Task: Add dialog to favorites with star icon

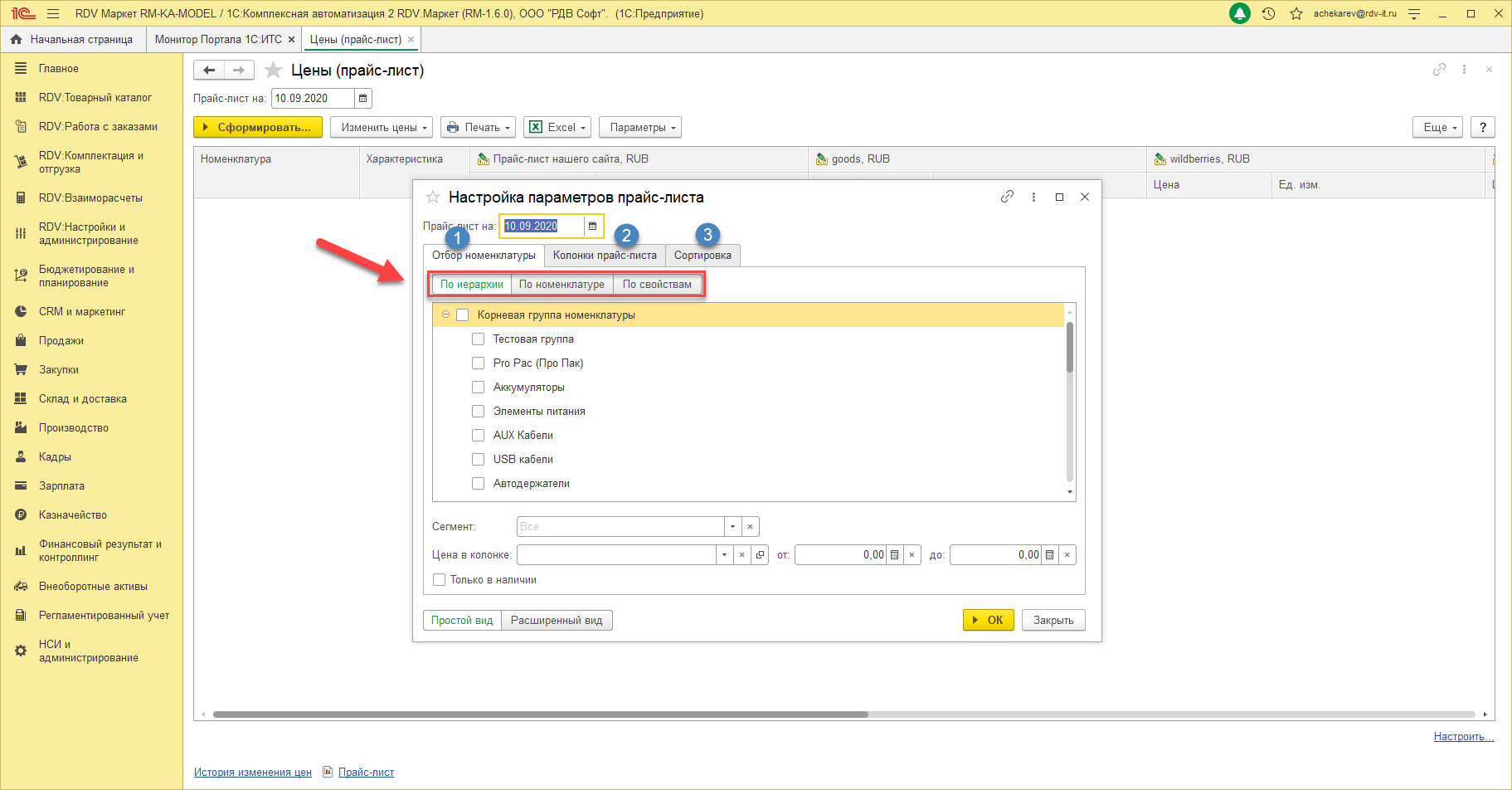Action: click(x=432, y=197)
